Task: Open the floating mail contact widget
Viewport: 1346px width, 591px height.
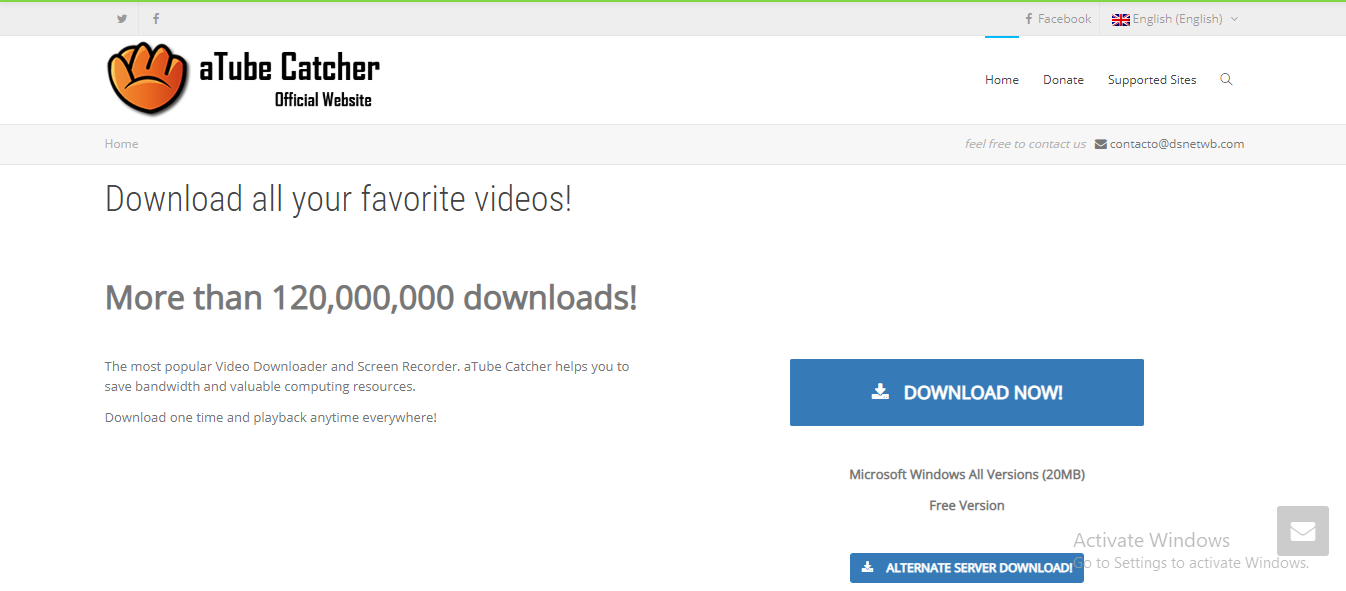Action: point(1303,531)
